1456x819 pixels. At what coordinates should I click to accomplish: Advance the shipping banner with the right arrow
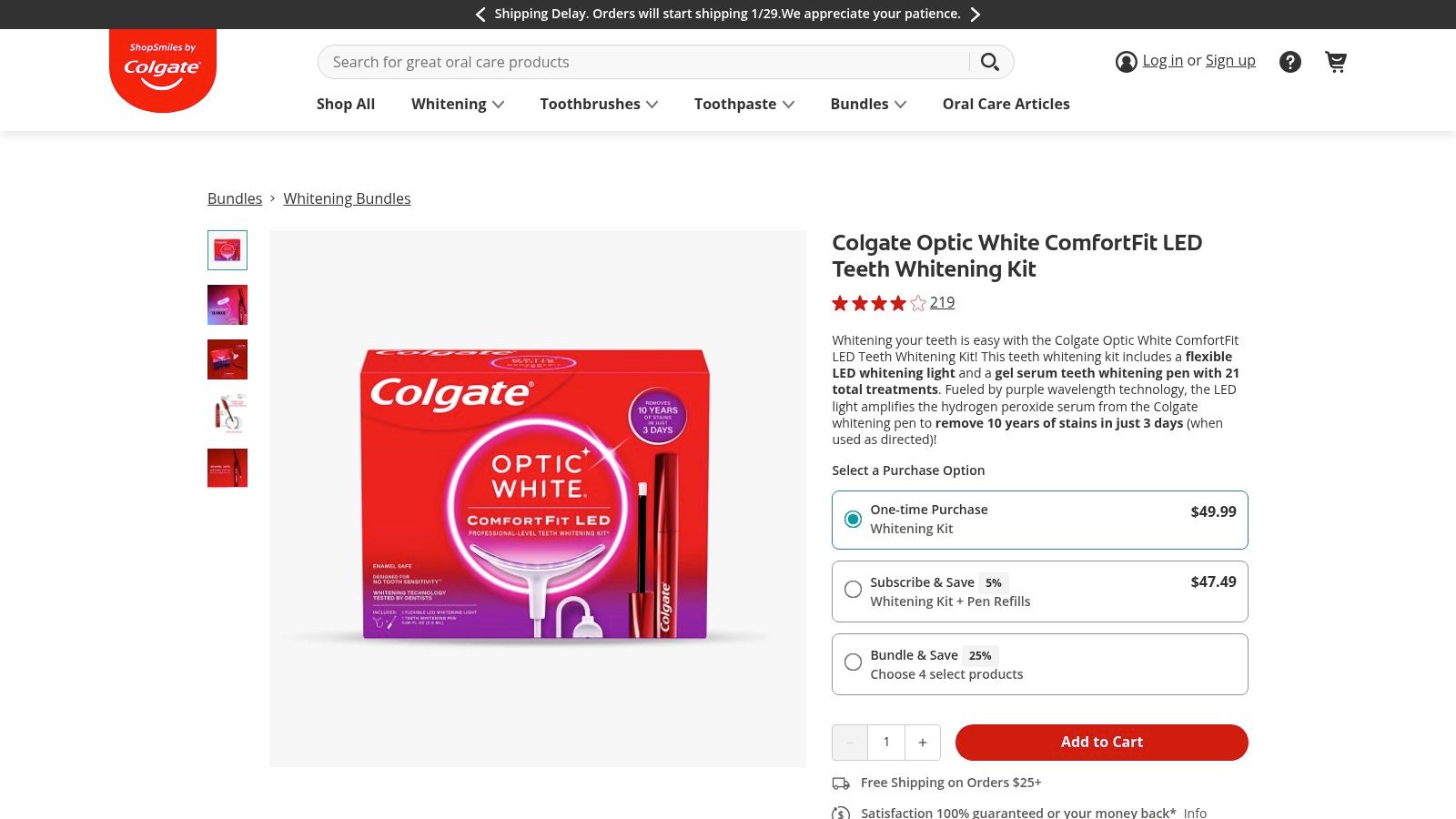coord(975,14)
